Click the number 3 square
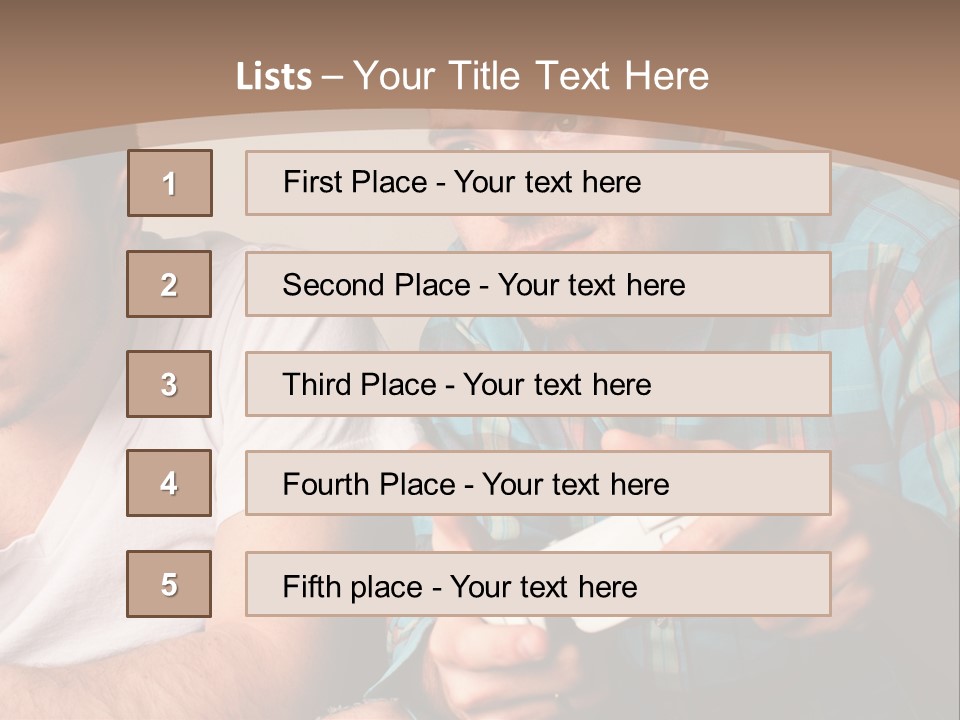The image size is (960, 720). (x=169, y=384)
